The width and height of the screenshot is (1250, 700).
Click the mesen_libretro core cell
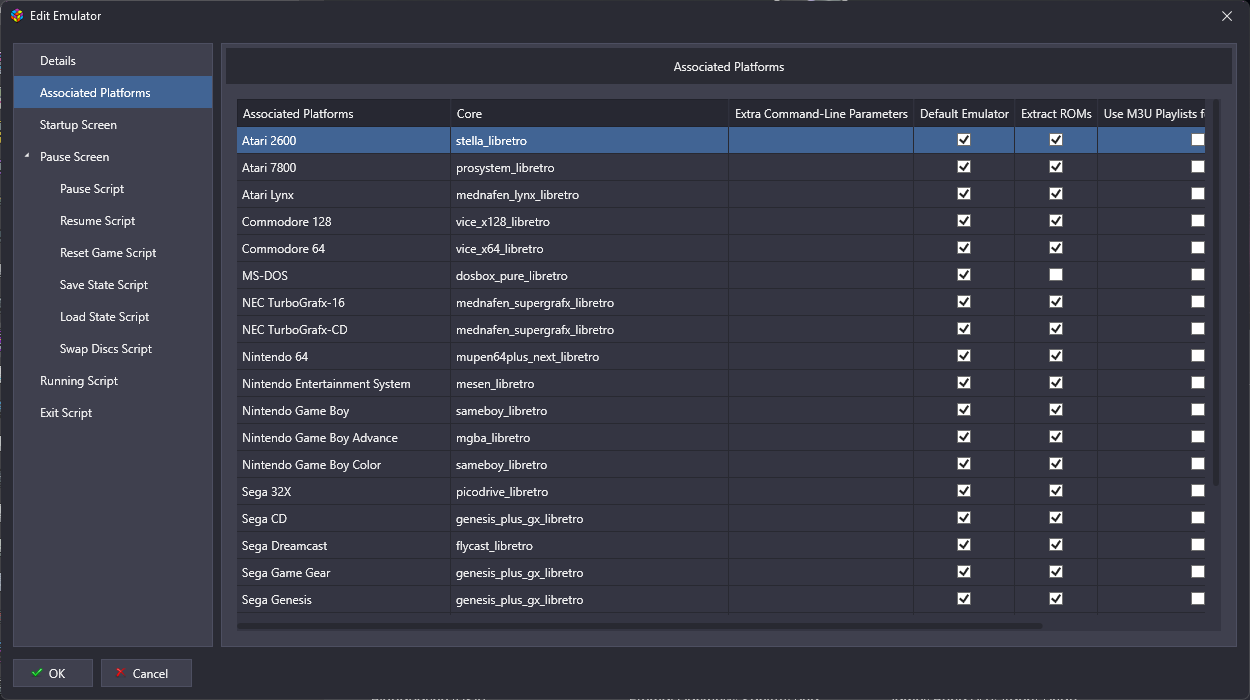[589, 383]
